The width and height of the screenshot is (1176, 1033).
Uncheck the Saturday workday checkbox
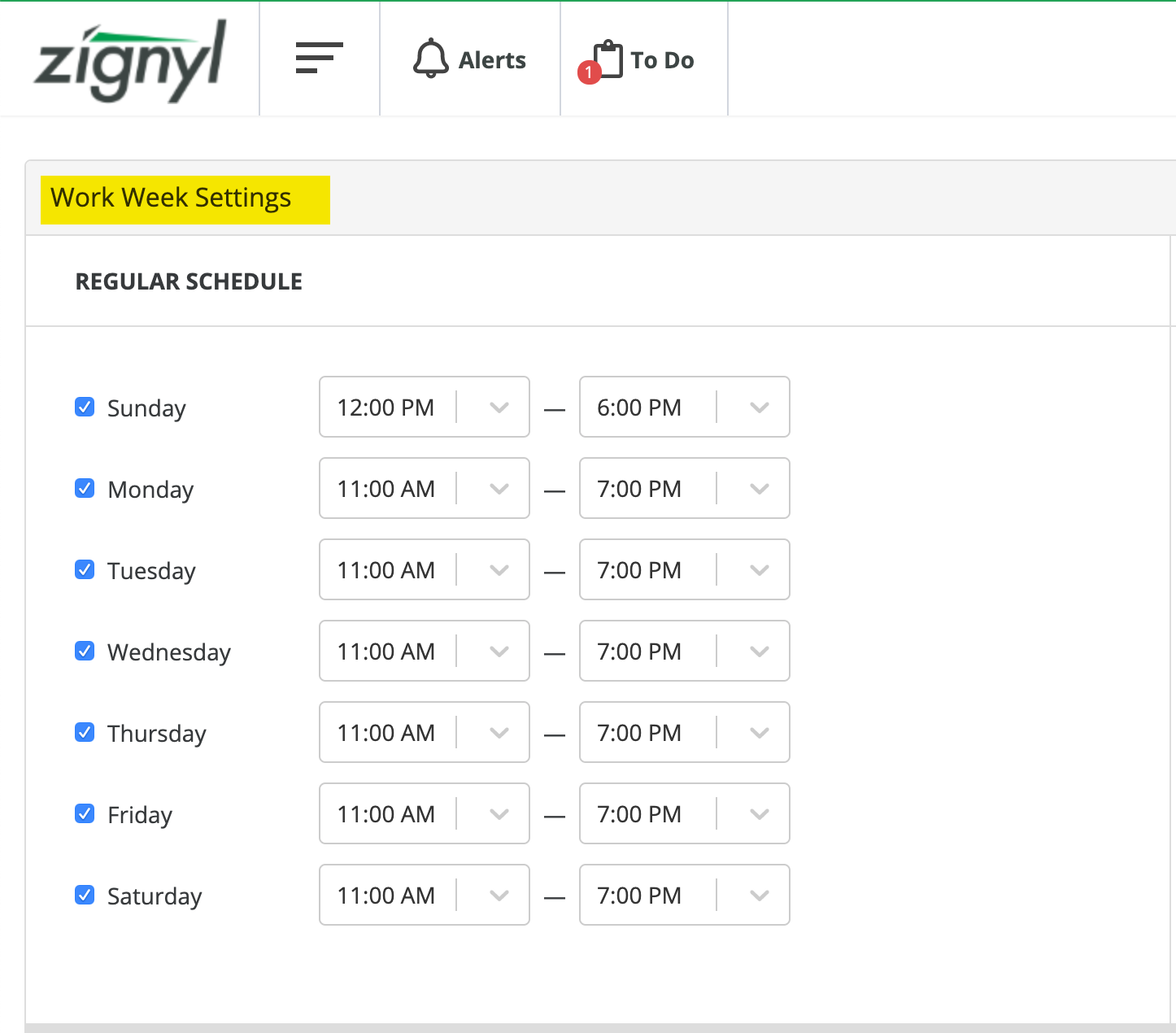tap(85, 895)
